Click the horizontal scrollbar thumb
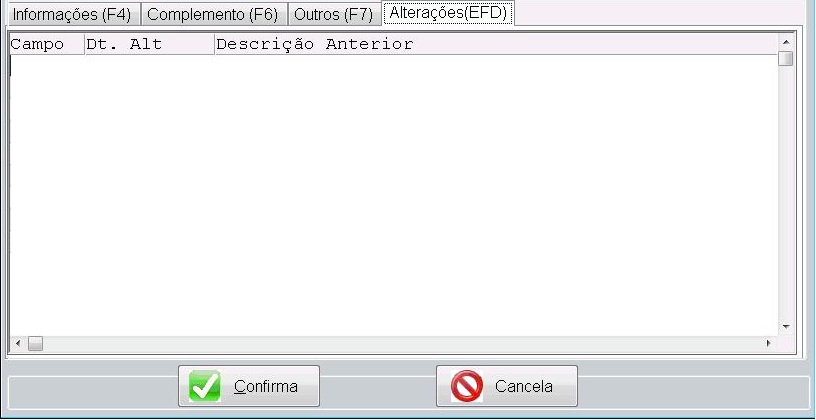This screenshot has height=420, width=816. [35, 343]
